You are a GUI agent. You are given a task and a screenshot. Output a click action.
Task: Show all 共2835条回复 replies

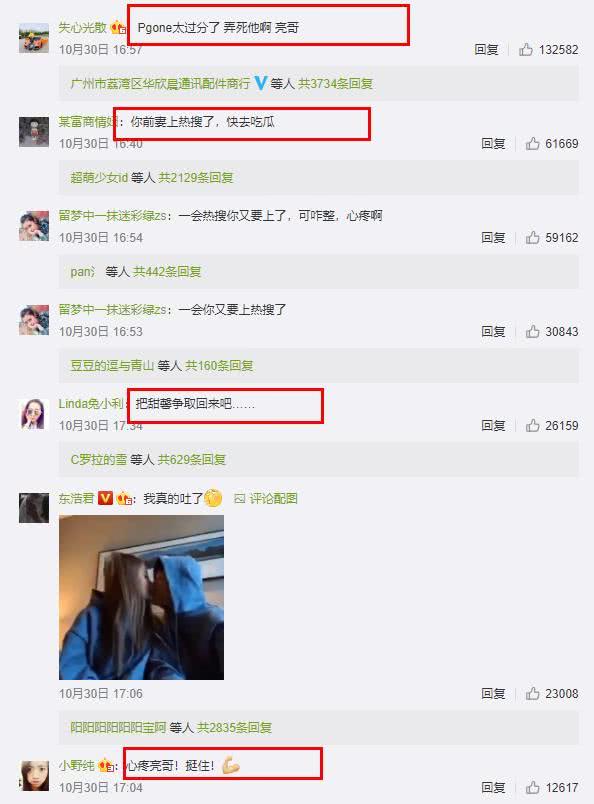click(x=234, y=728)
